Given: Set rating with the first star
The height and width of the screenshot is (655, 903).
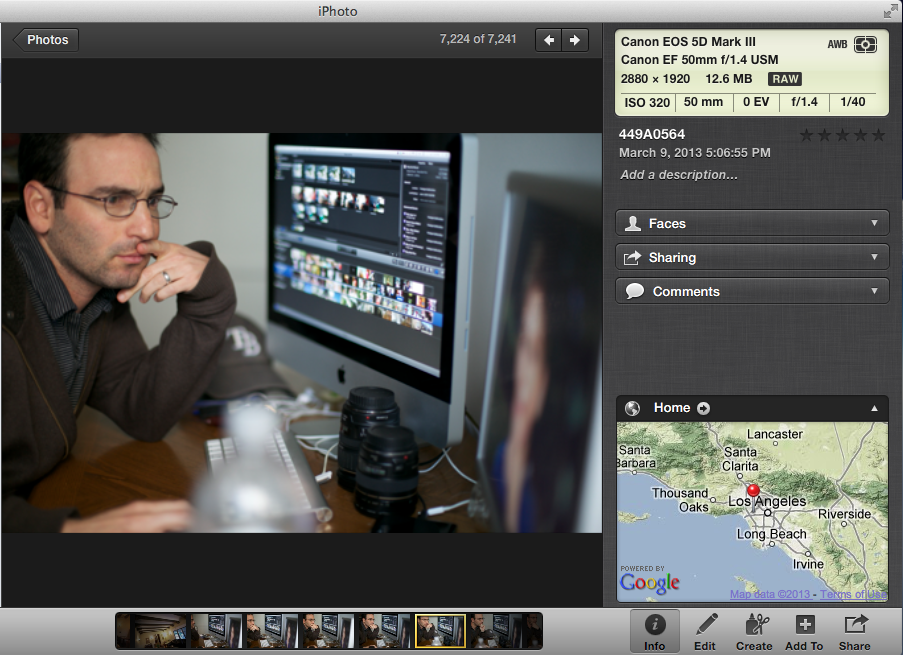Looking at the screenshot, I should 807,135.
